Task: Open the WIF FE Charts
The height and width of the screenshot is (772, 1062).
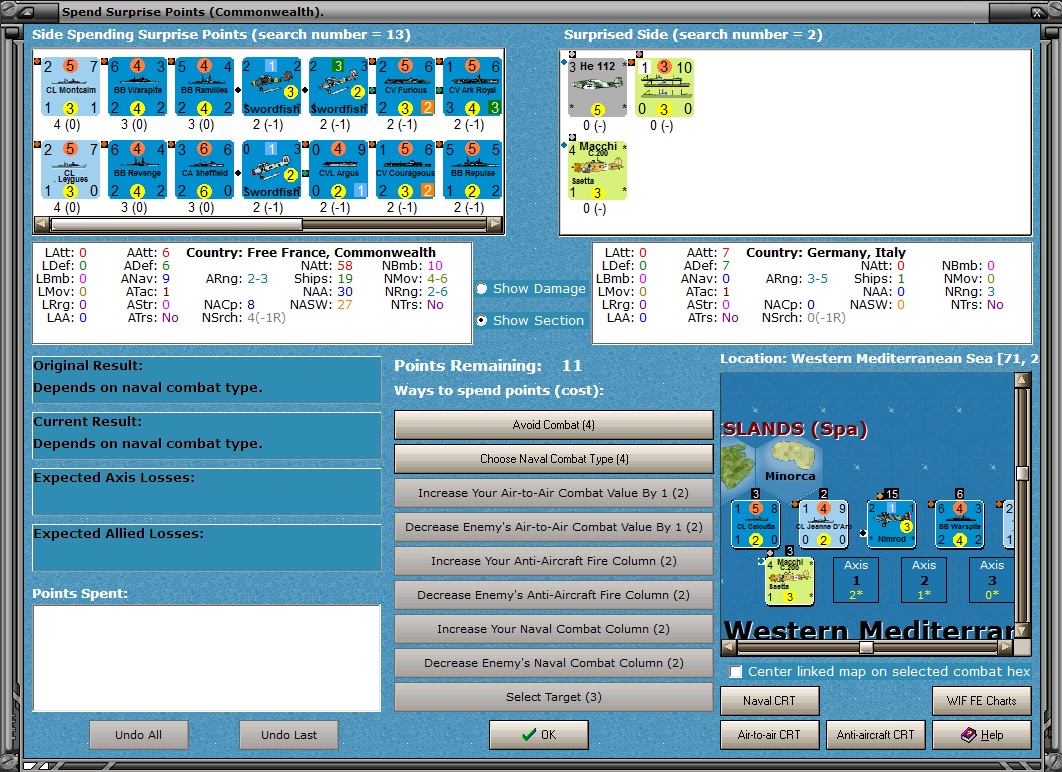Action: [981, 701]
